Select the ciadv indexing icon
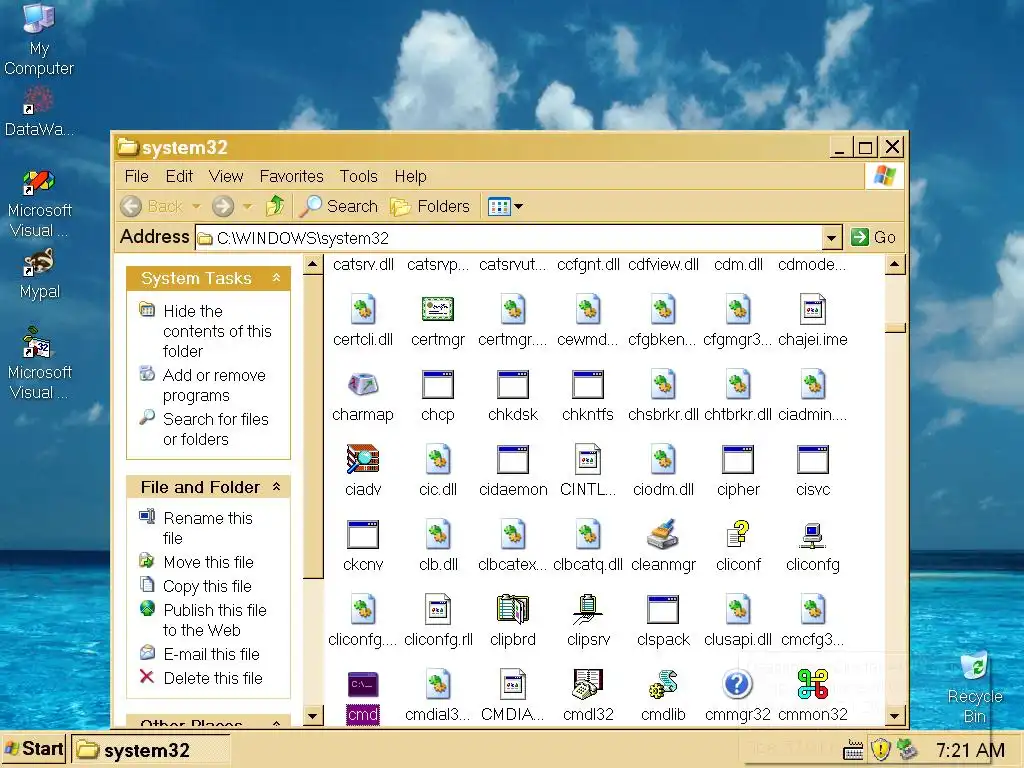 tap(362, 459)
